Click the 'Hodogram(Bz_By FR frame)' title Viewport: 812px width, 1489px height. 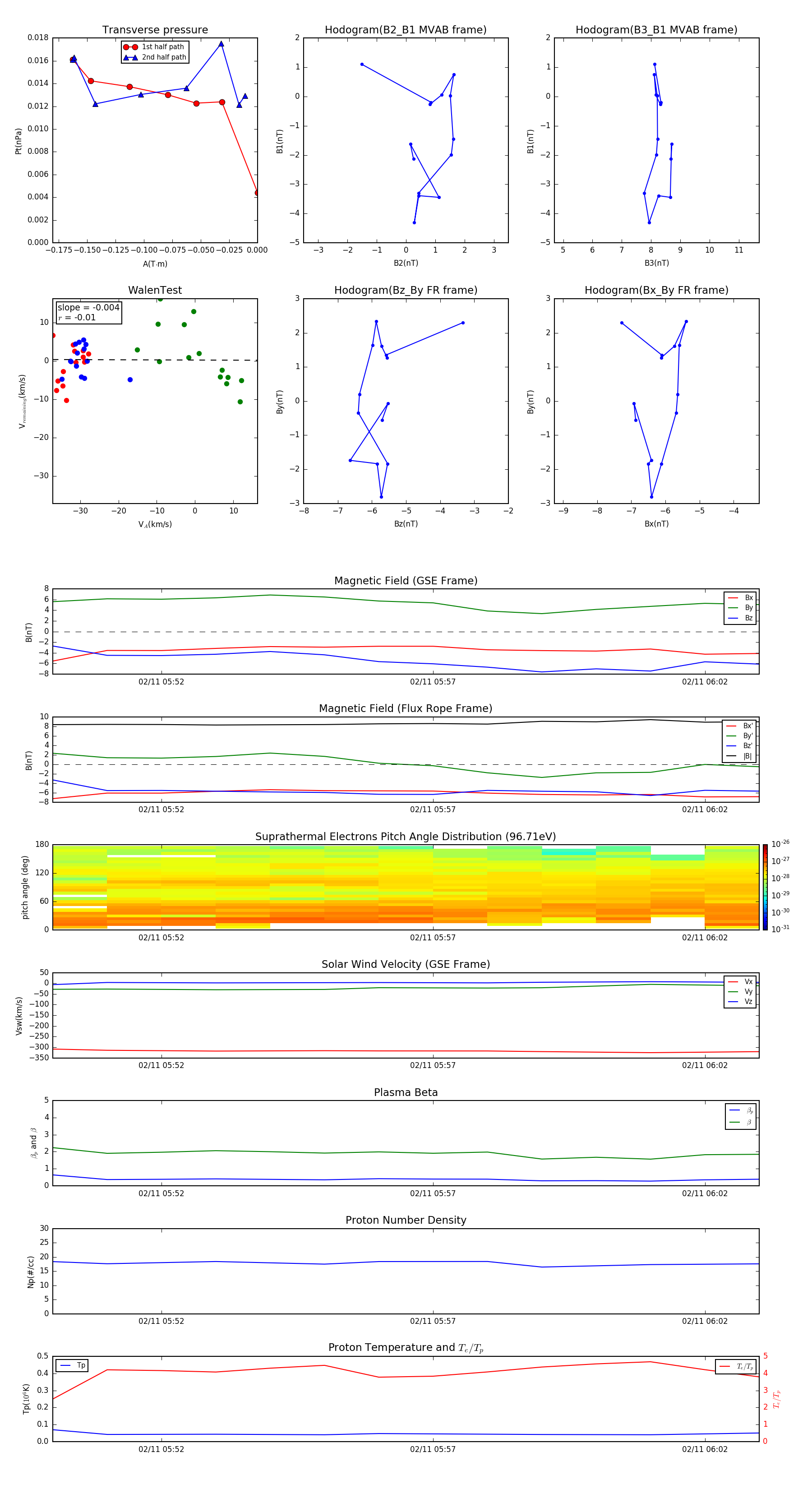pyautogui.click(x=406, y=290)
